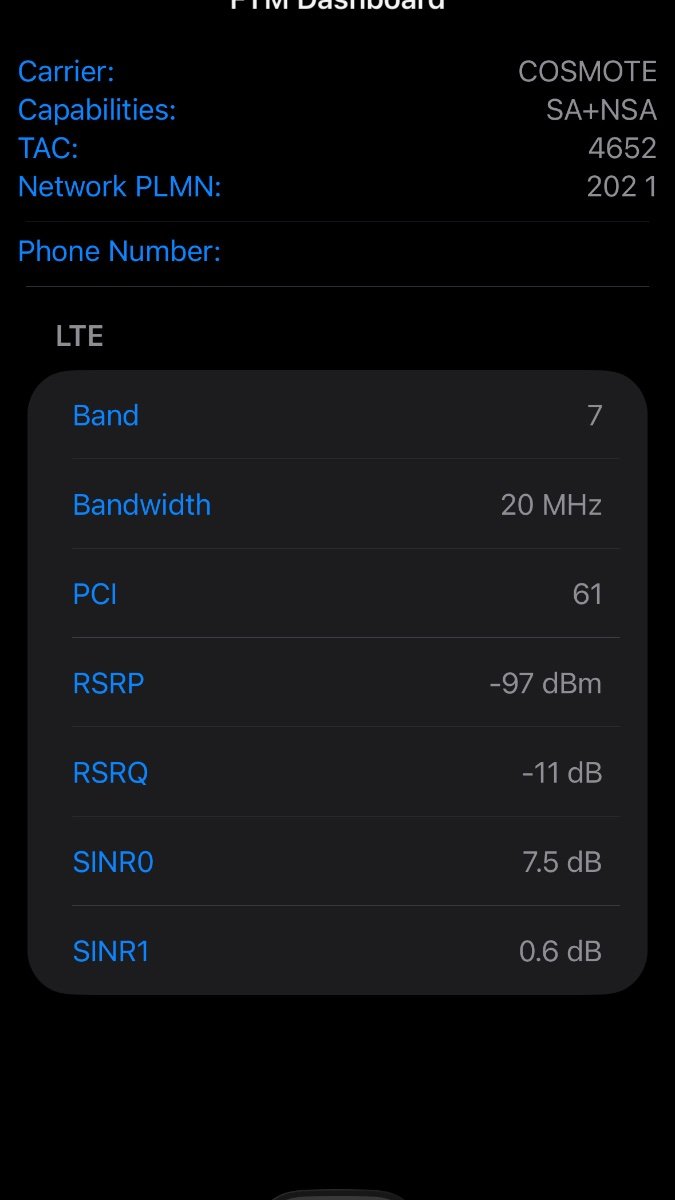Screen dimensions: 675x1200
Task: Tap the Capabilities label
Action: (x=97, y=110)
